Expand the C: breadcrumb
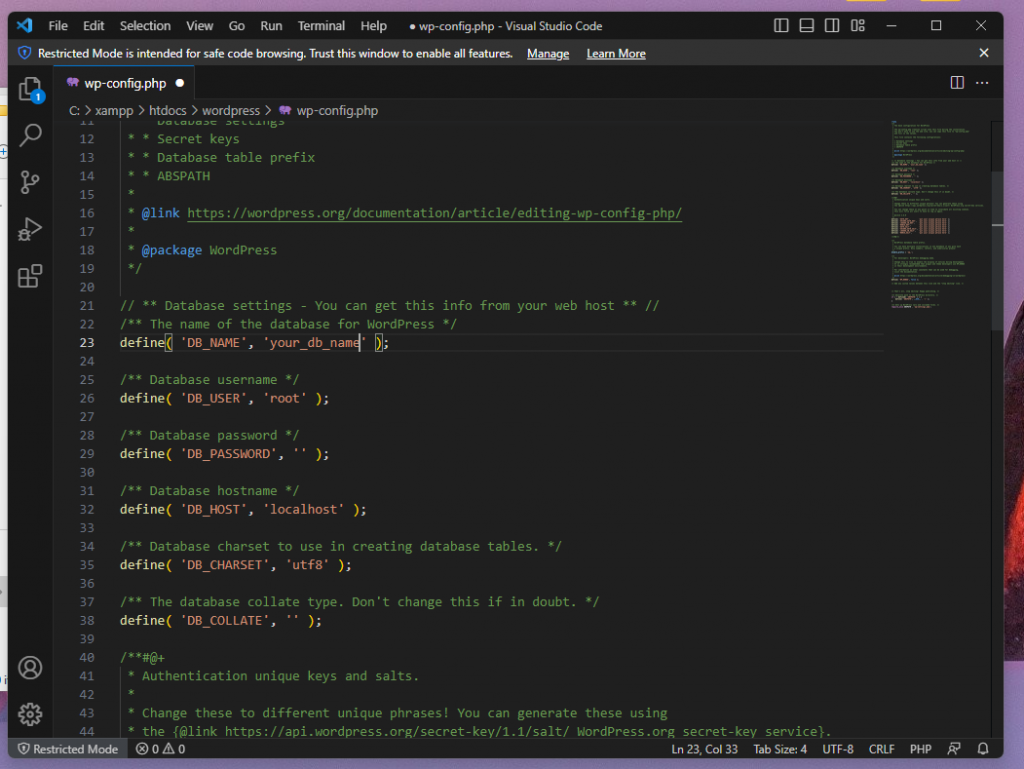 (74, 110)
